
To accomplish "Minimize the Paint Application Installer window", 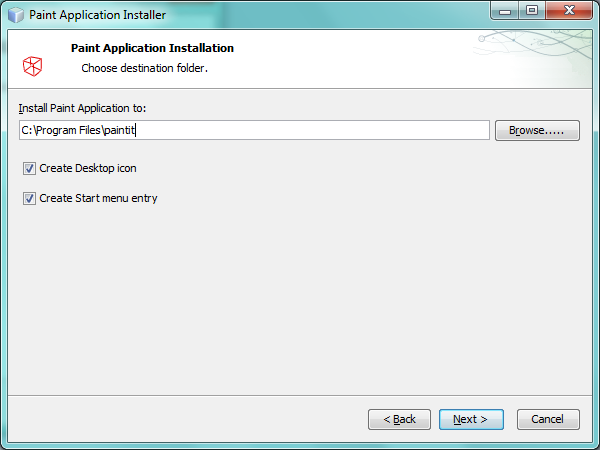I will pyautogui.click(x=506, y=12).
